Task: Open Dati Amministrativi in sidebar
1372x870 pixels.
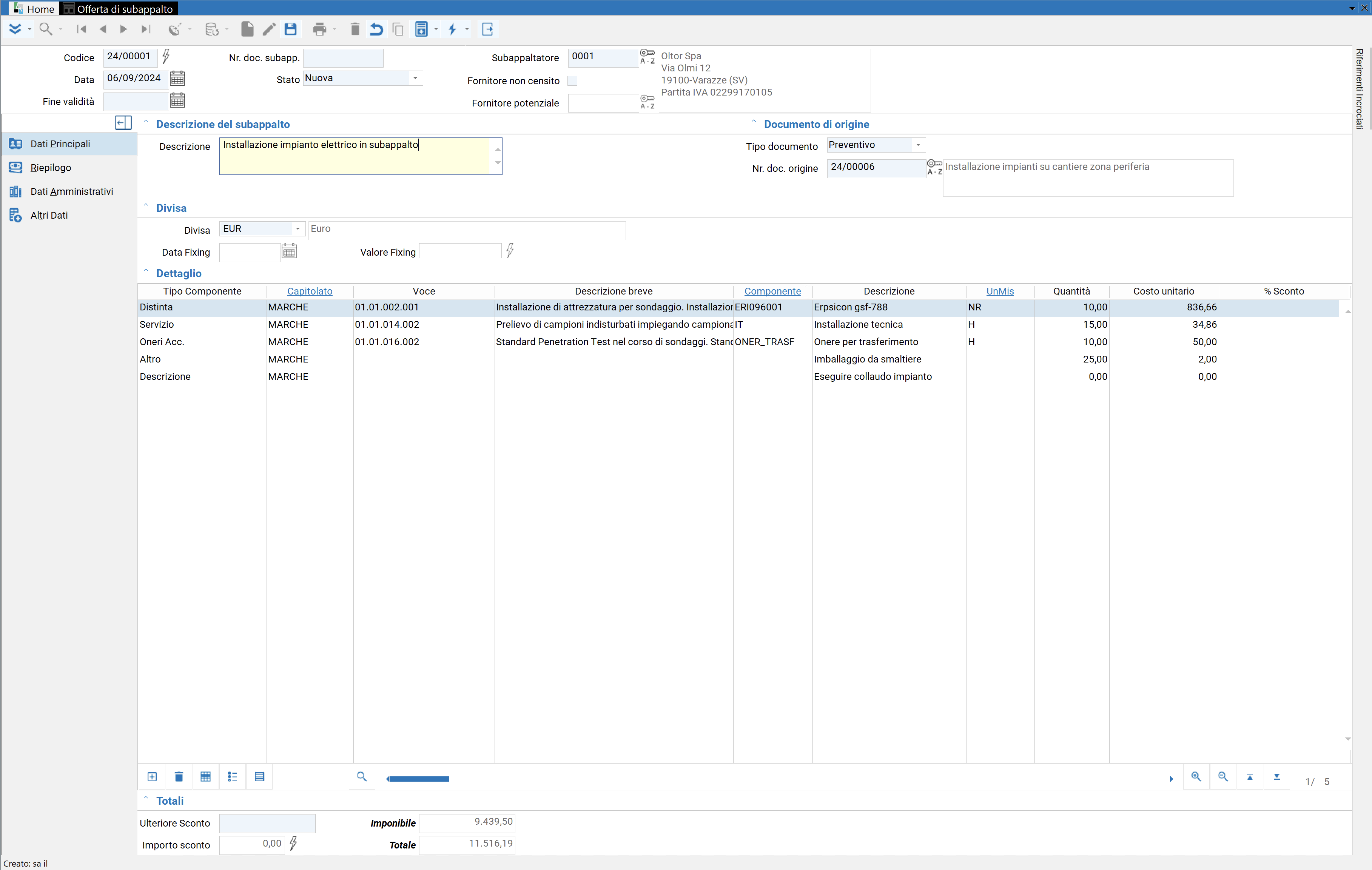Action: (69, 191)
